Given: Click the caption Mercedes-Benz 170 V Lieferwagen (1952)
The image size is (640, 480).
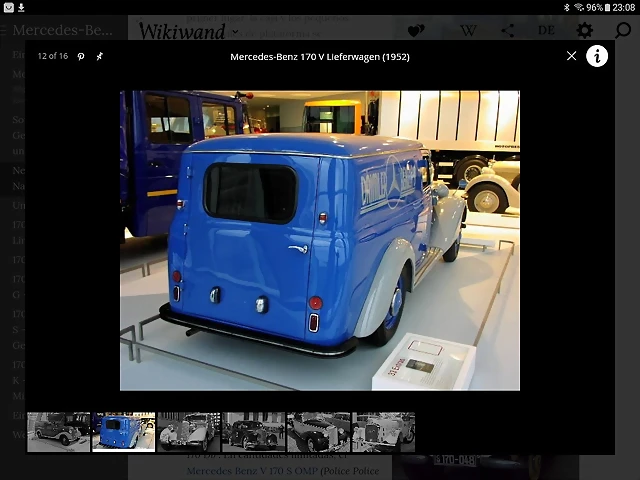Looking at the screenshot, I should [x=320, y=57].
